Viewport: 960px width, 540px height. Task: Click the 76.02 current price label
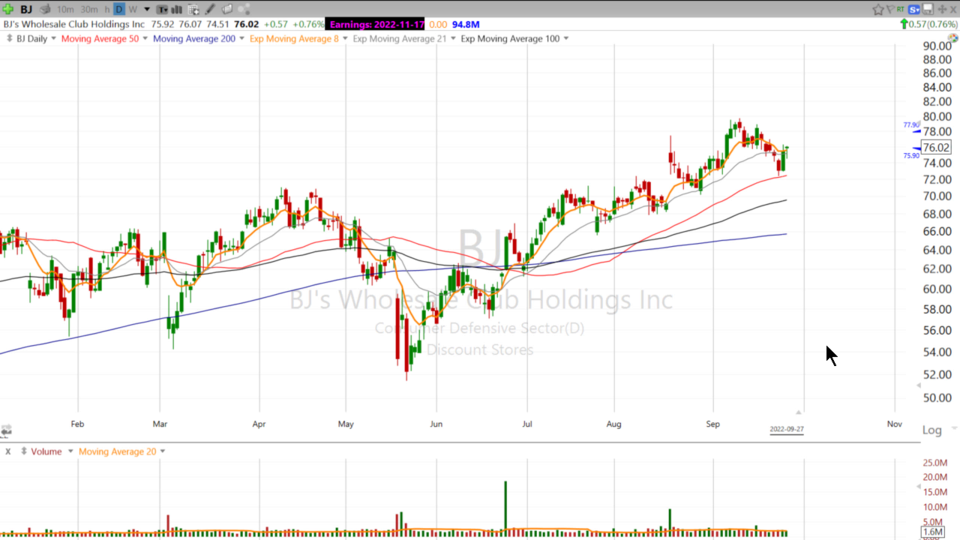[936, 148]
